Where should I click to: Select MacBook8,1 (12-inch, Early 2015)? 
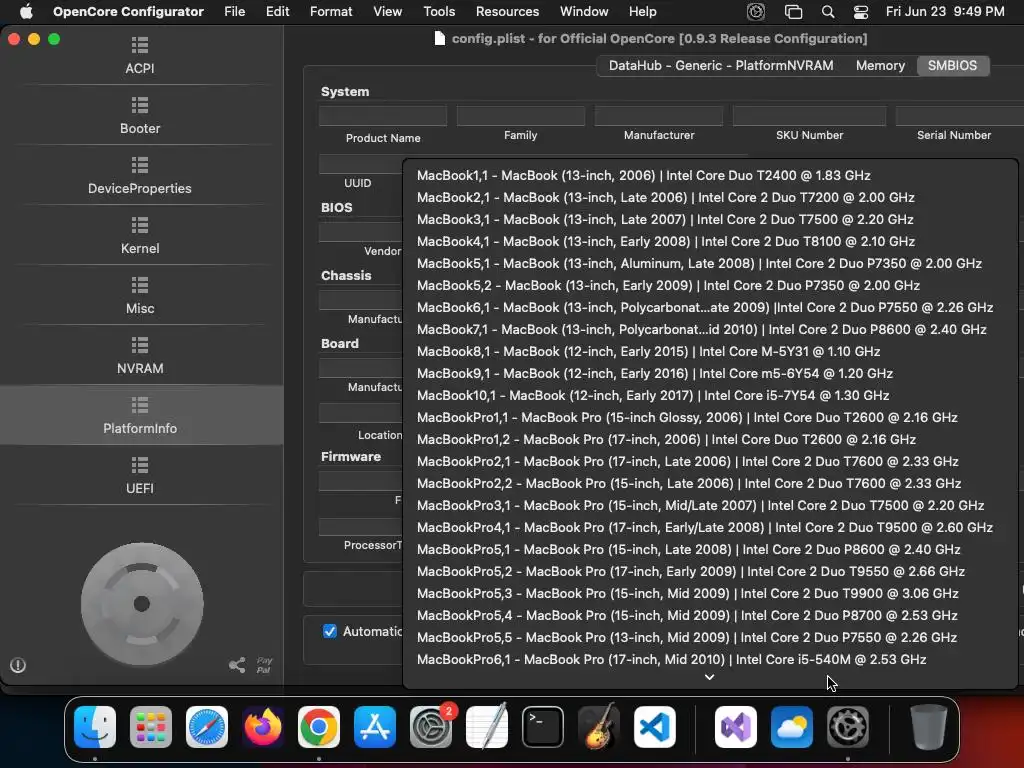click(x=711, y=351)
